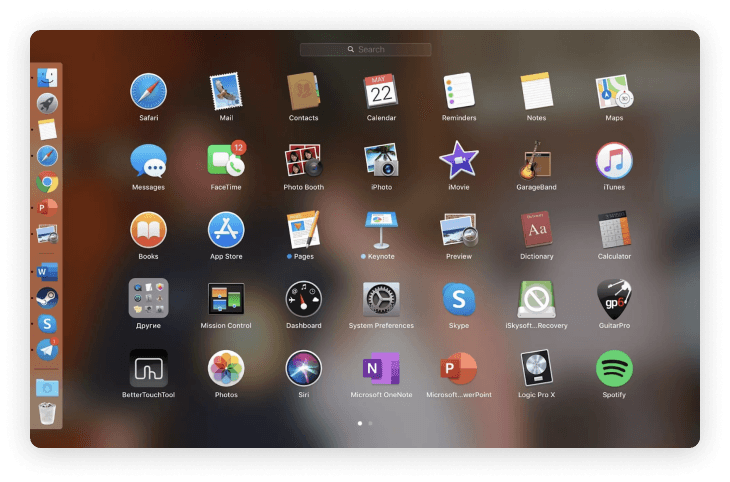Launch Google Chrome from the Dock
This screenshot has height=482, width=730.
[x=47, y=182]
